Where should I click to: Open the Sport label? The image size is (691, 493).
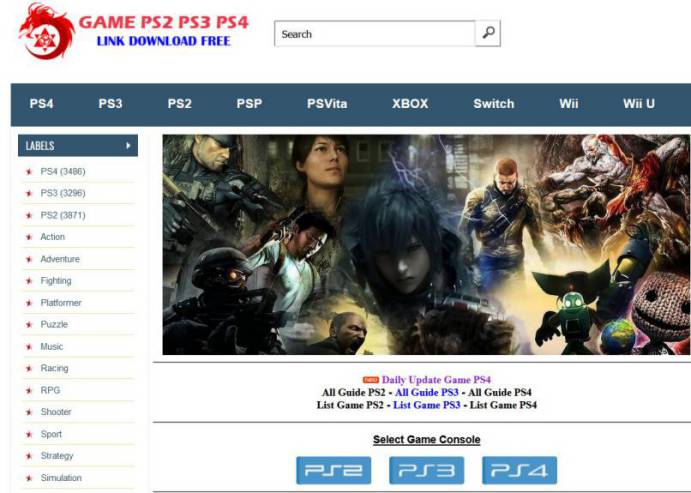[51, 434]
